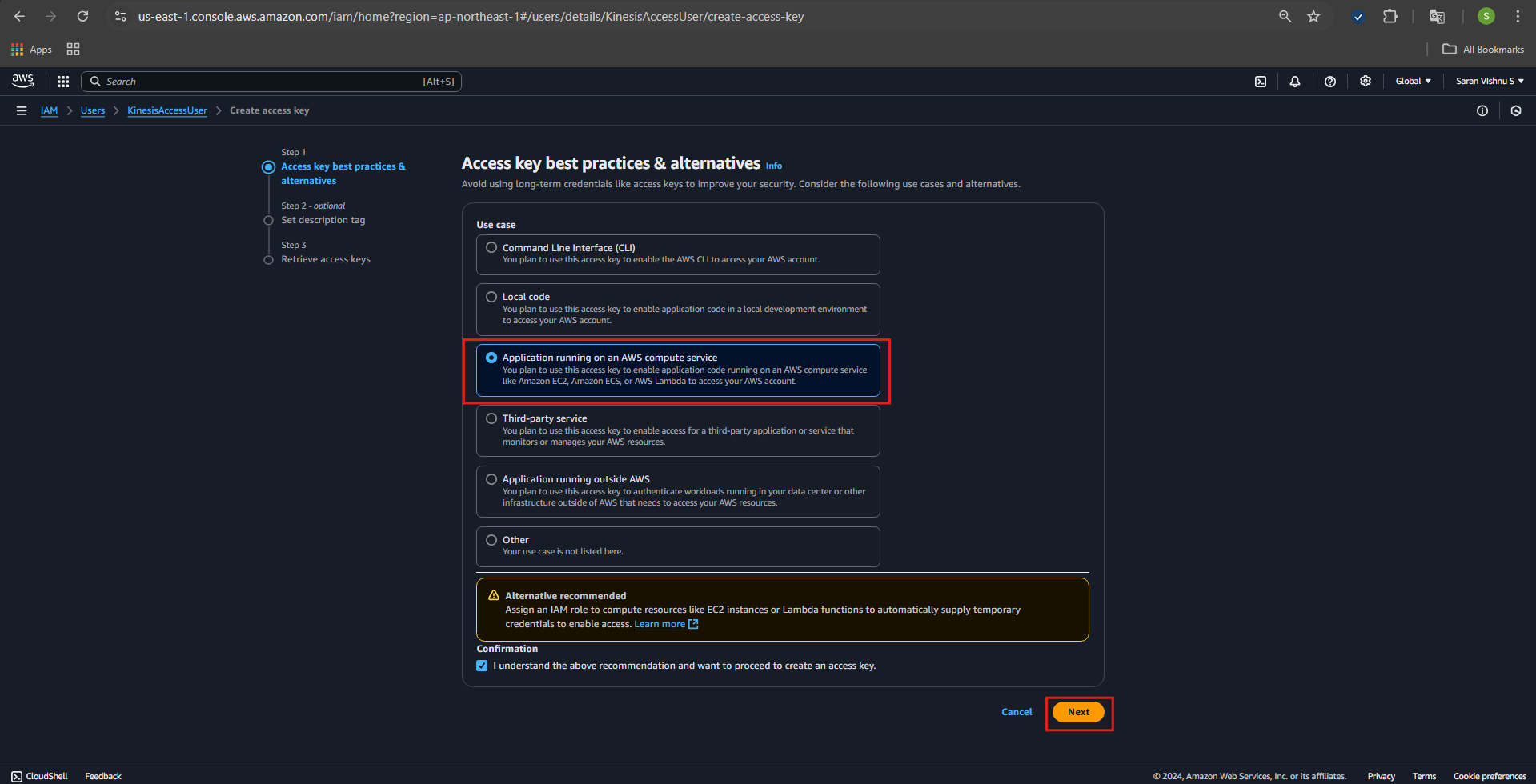This screenshot has height=784, width=1536.
Task: Go to Users in the breadcrumb
Action: pos(93,111)
